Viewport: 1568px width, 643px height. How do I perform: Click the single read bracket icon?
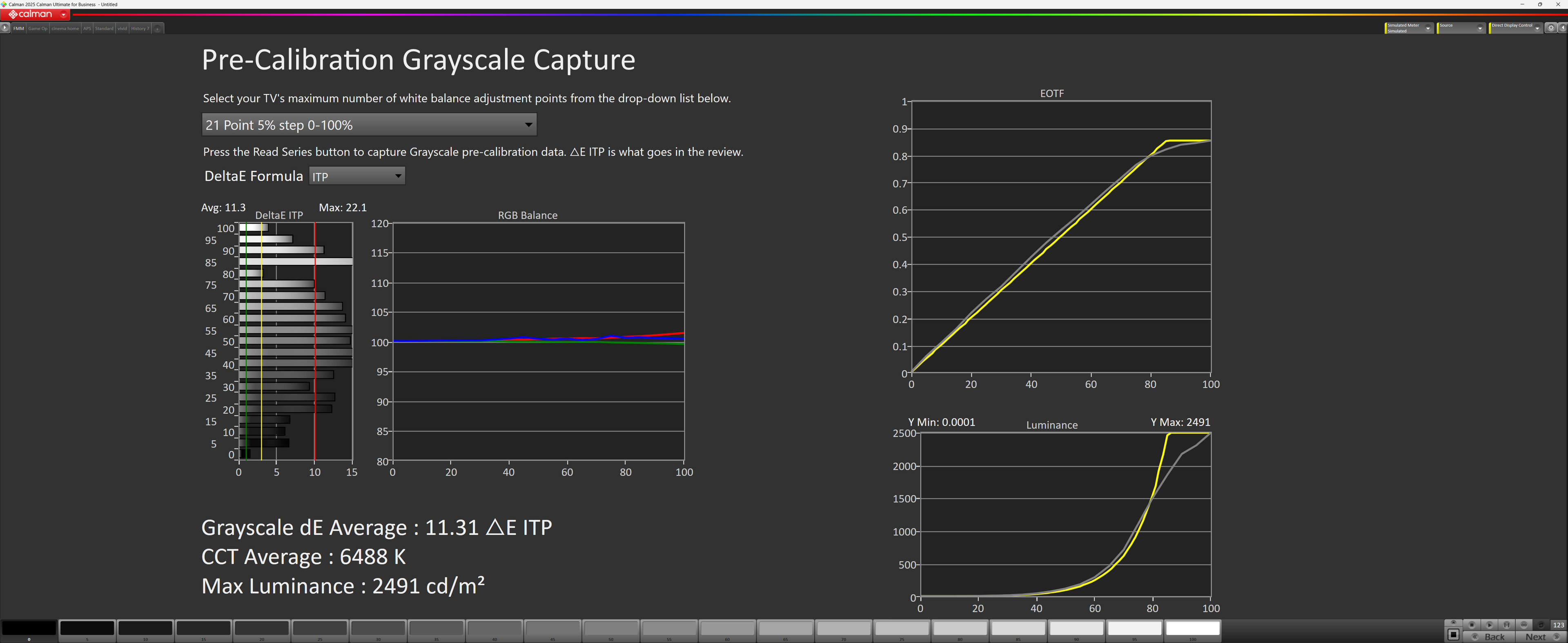1506,625
